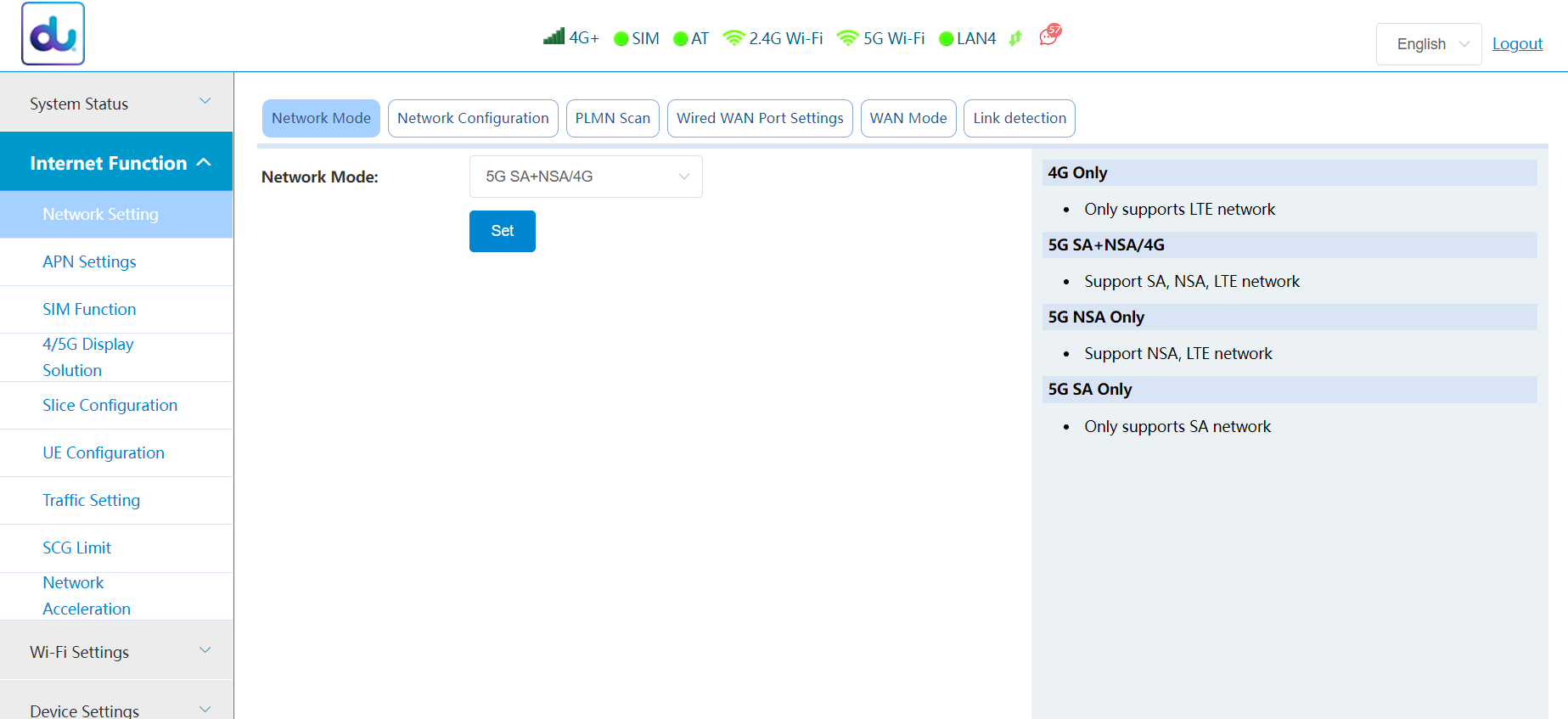The width and height of the screenshot is (1568, 719).
Task: Click the 2.4G Wi-Fi status icon
Action: click(x=733, y=38)
